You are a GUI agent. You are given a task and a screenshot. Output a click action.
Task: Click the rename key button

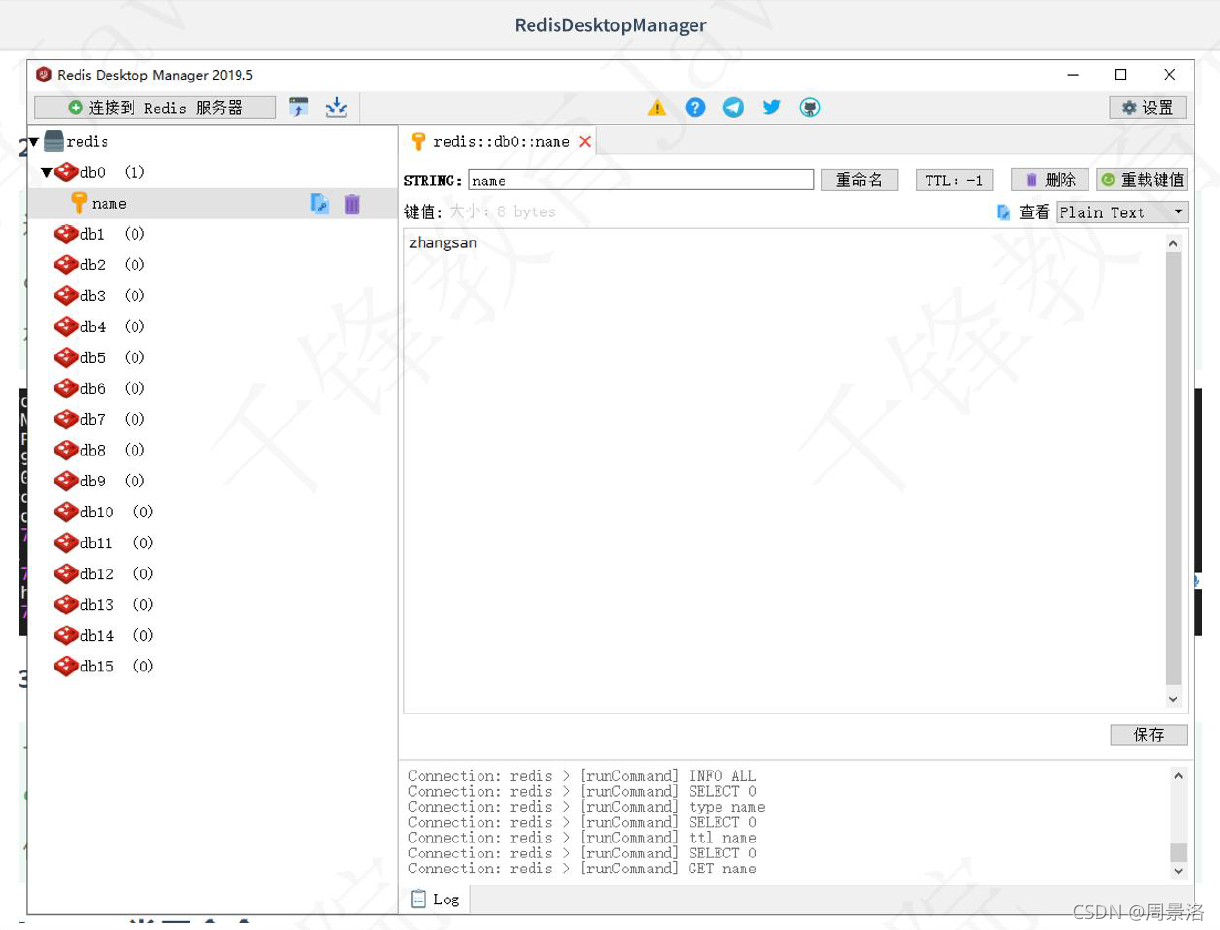click(860, 180)
